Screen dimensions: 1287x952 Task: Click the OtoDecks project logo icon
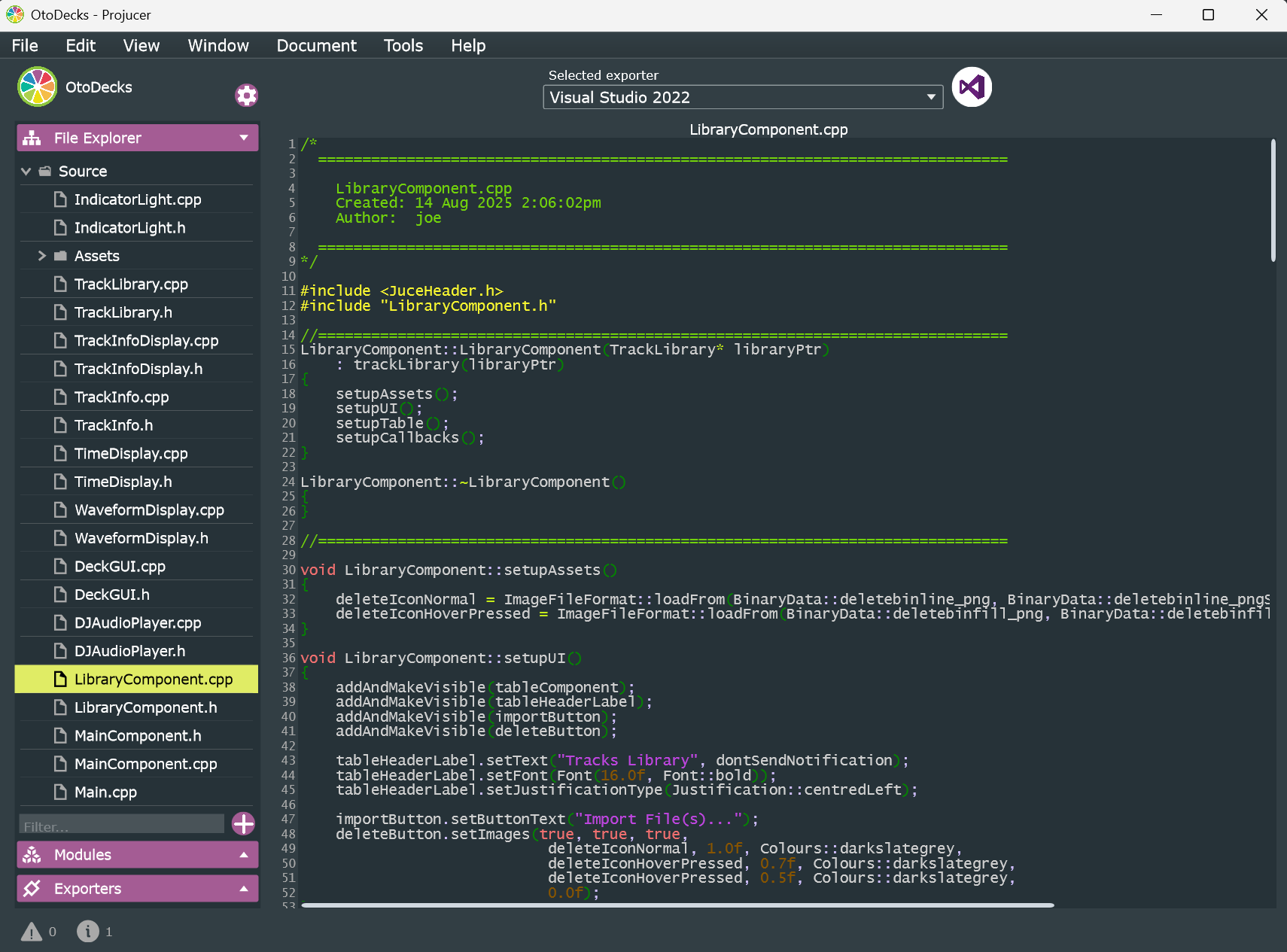(x=38, y=87)
